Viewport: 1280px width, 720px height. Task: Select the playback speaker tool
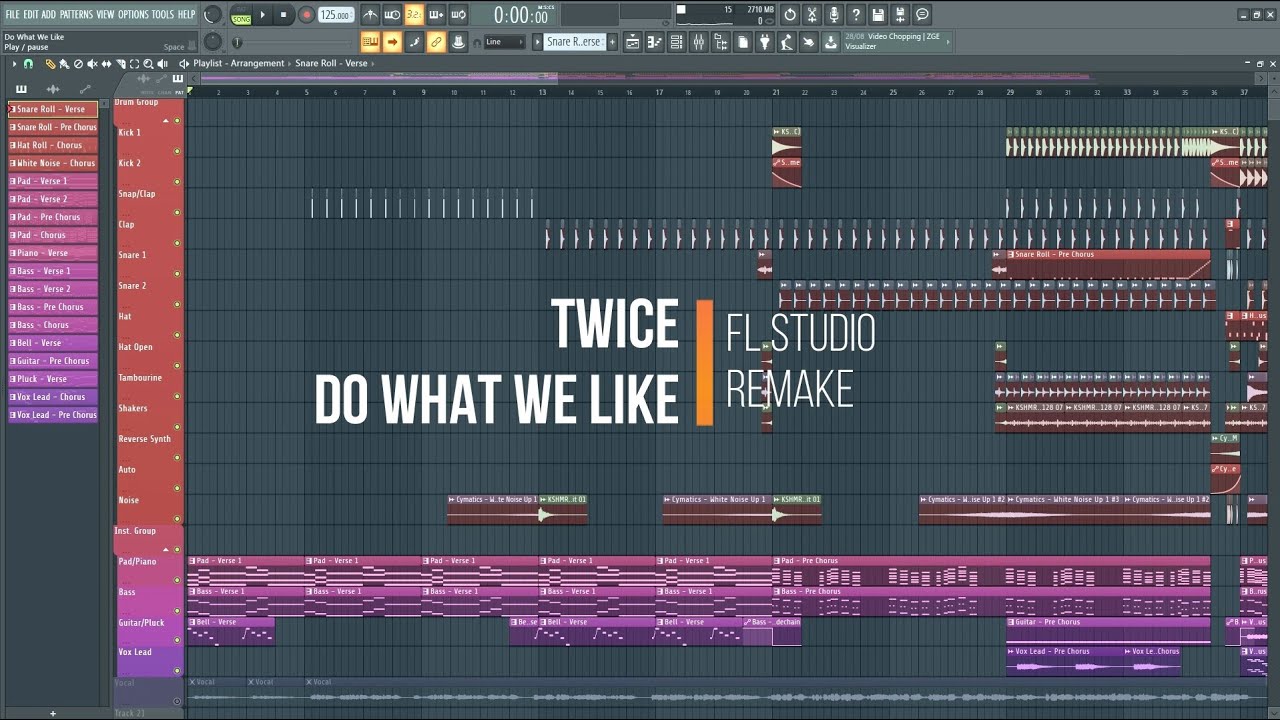[x=162, y=64]
